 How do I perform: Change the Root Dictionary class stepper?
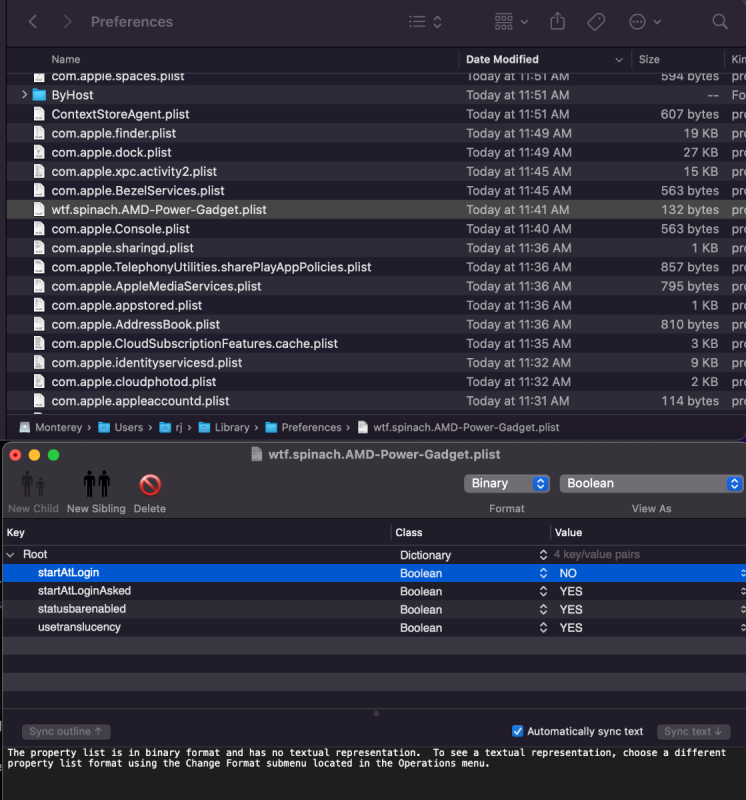(x=543, y=555)
